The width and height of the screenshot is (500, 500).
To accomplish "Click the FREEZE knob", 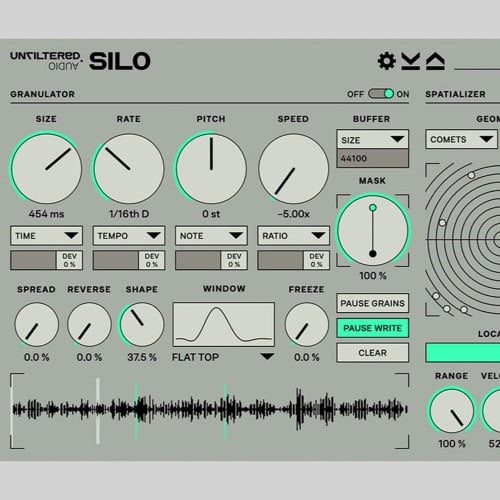I will pos(307,324).
